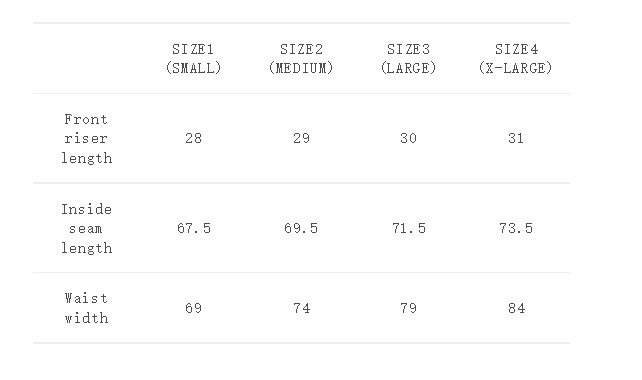
Task: Select the inside seam value 71.5
Action: [409, 228]
